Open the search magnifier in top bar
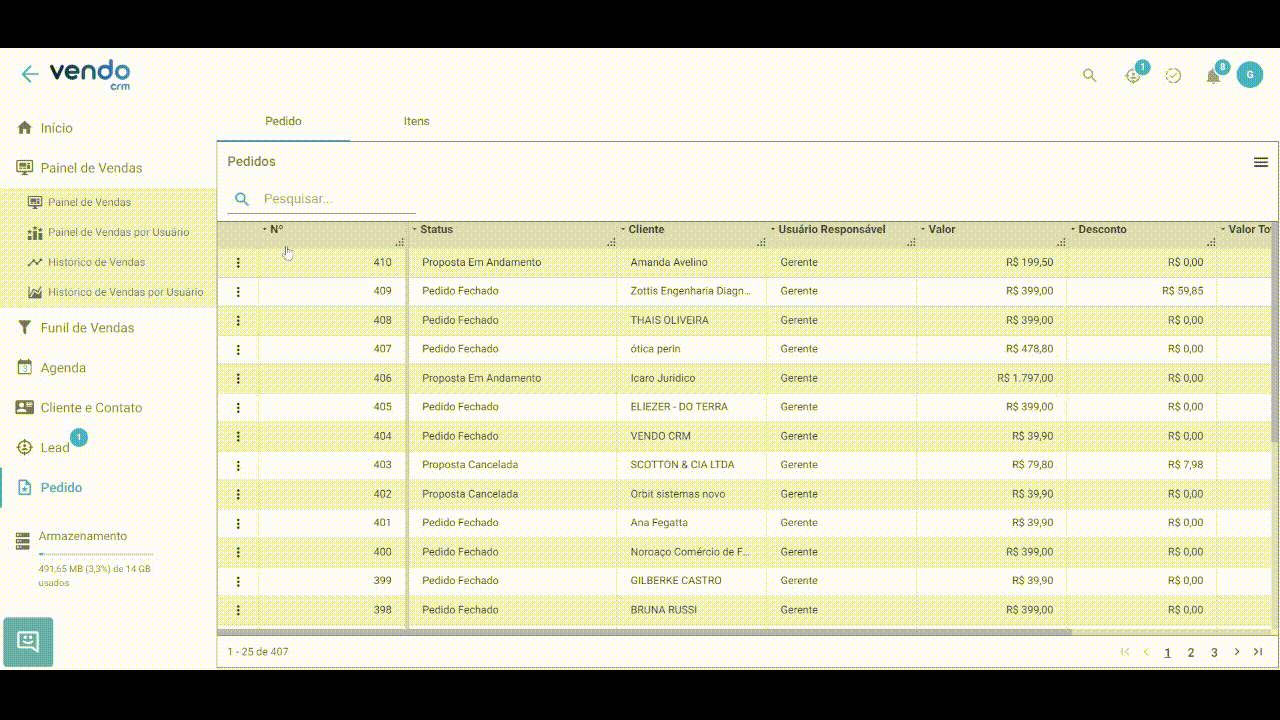This screenshot has height=720, width=1280. 1090,75
